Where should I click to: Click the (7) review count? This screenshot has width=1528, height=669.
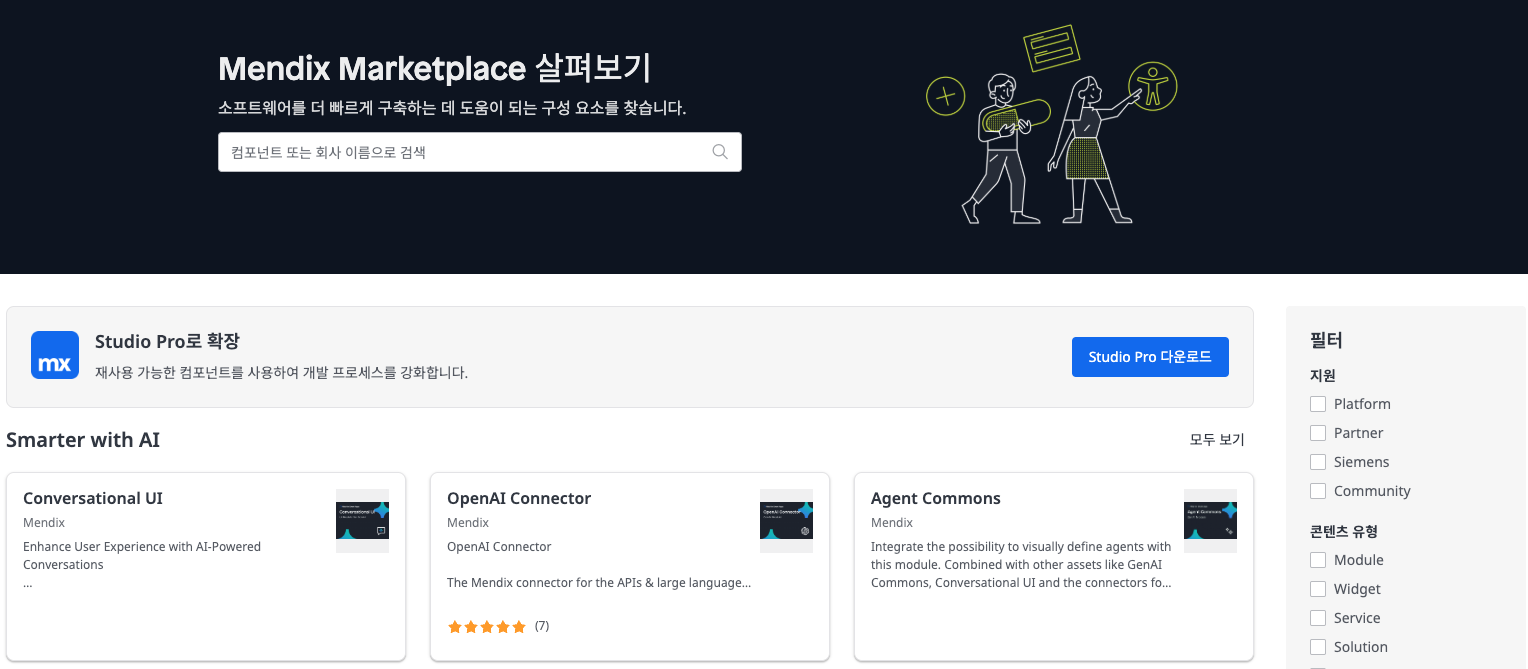(542, 626)
